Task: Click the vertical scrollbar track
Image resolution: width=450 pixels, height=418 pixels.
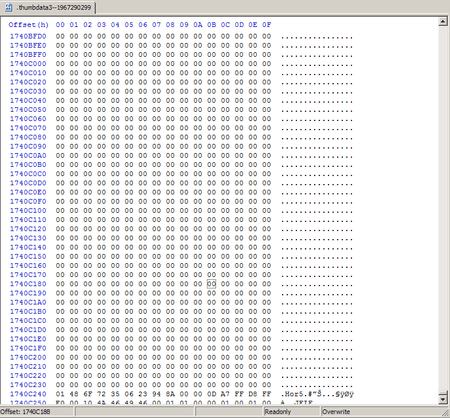Action: pyautogui.click(x=443, y=208)
